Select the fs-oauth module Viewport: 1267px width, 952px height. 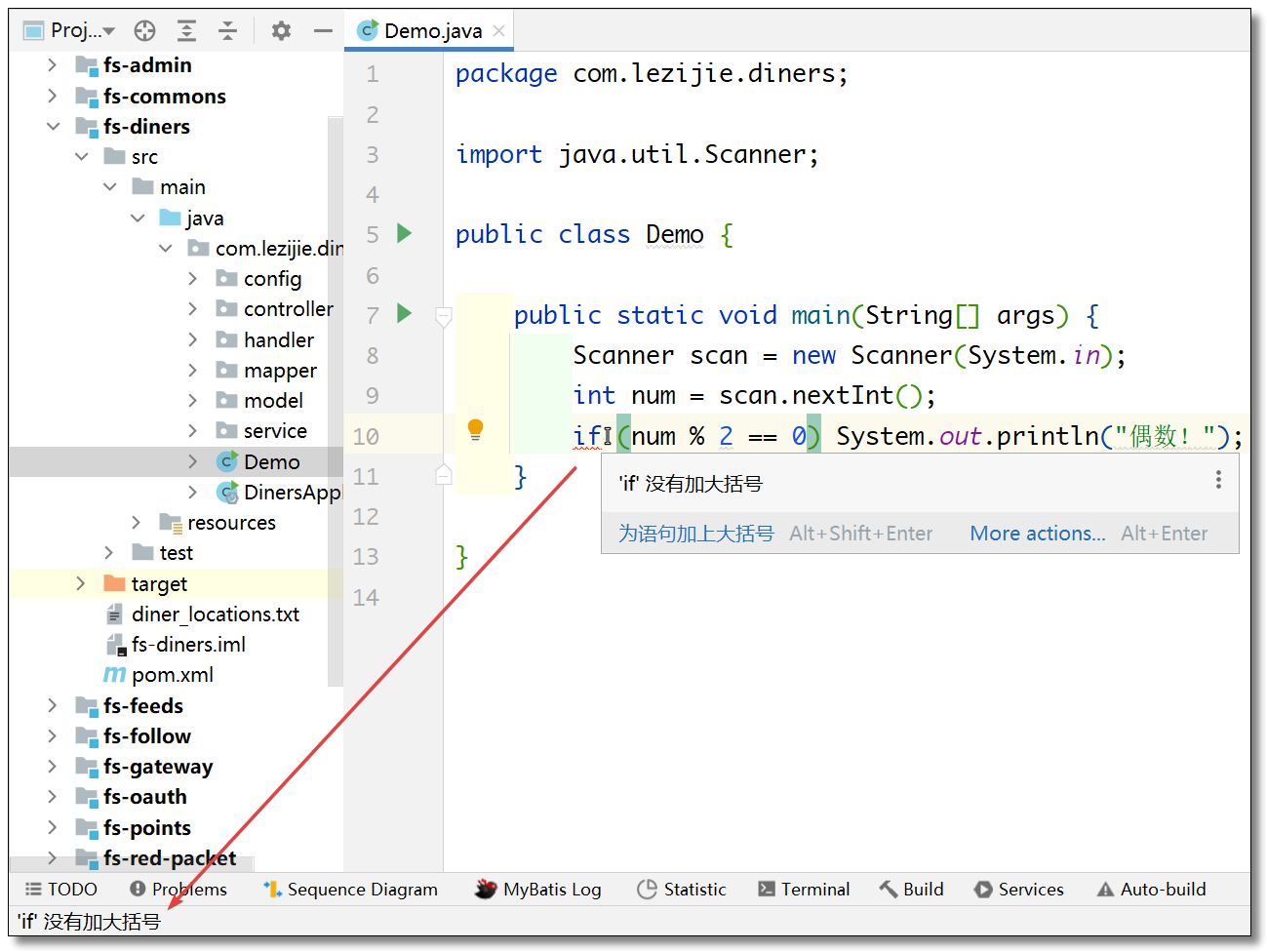pos(144,797)
